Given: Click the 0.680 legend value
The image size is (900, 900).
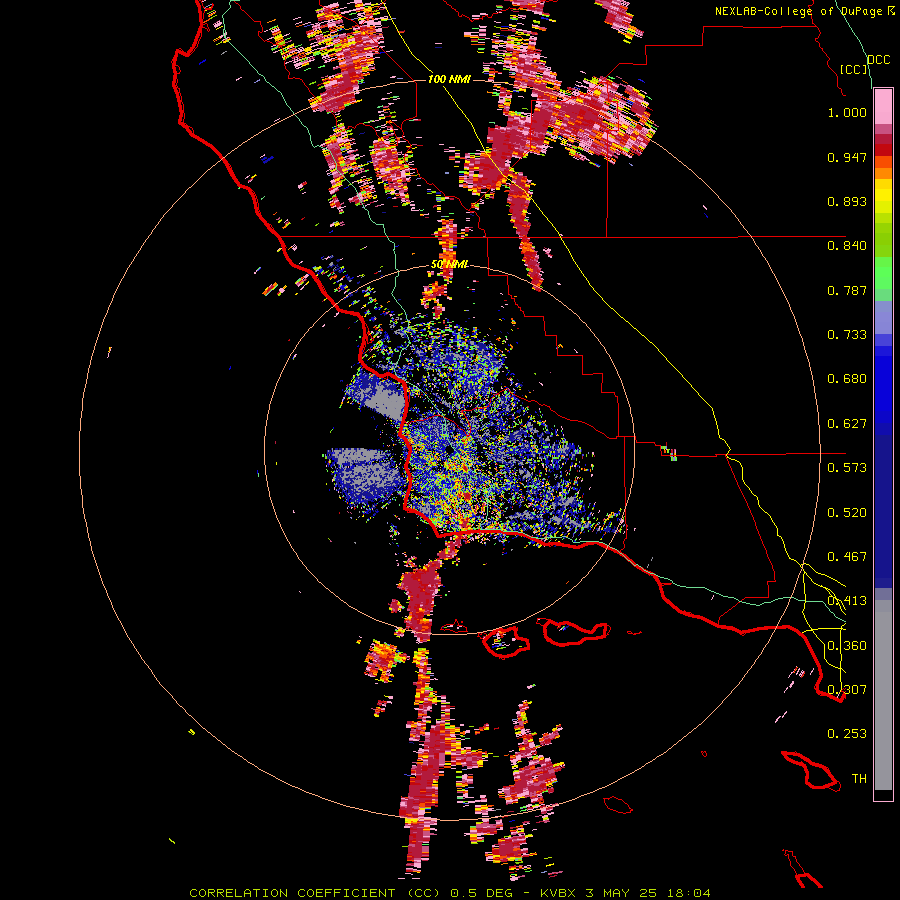Looking at the screenshot, I should pos(847,379).
